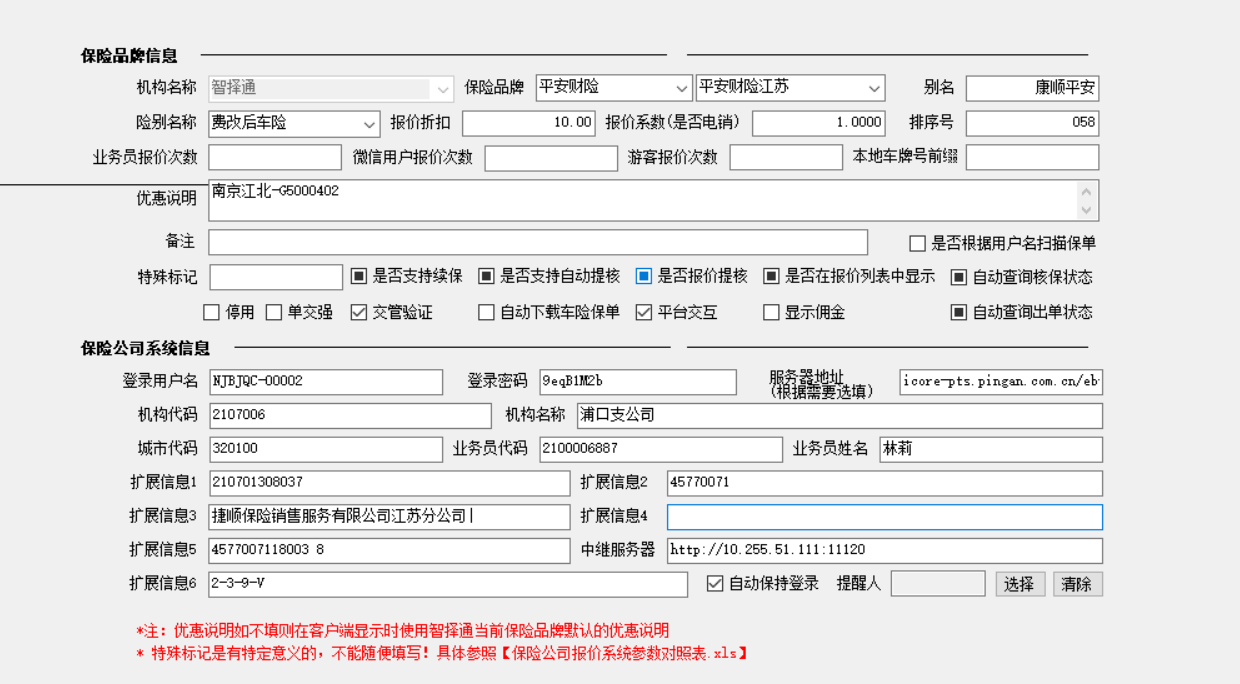Uncheck the 平台交互 checkbox
This screenshot has width=1240, height=684.
click(644, 312)
